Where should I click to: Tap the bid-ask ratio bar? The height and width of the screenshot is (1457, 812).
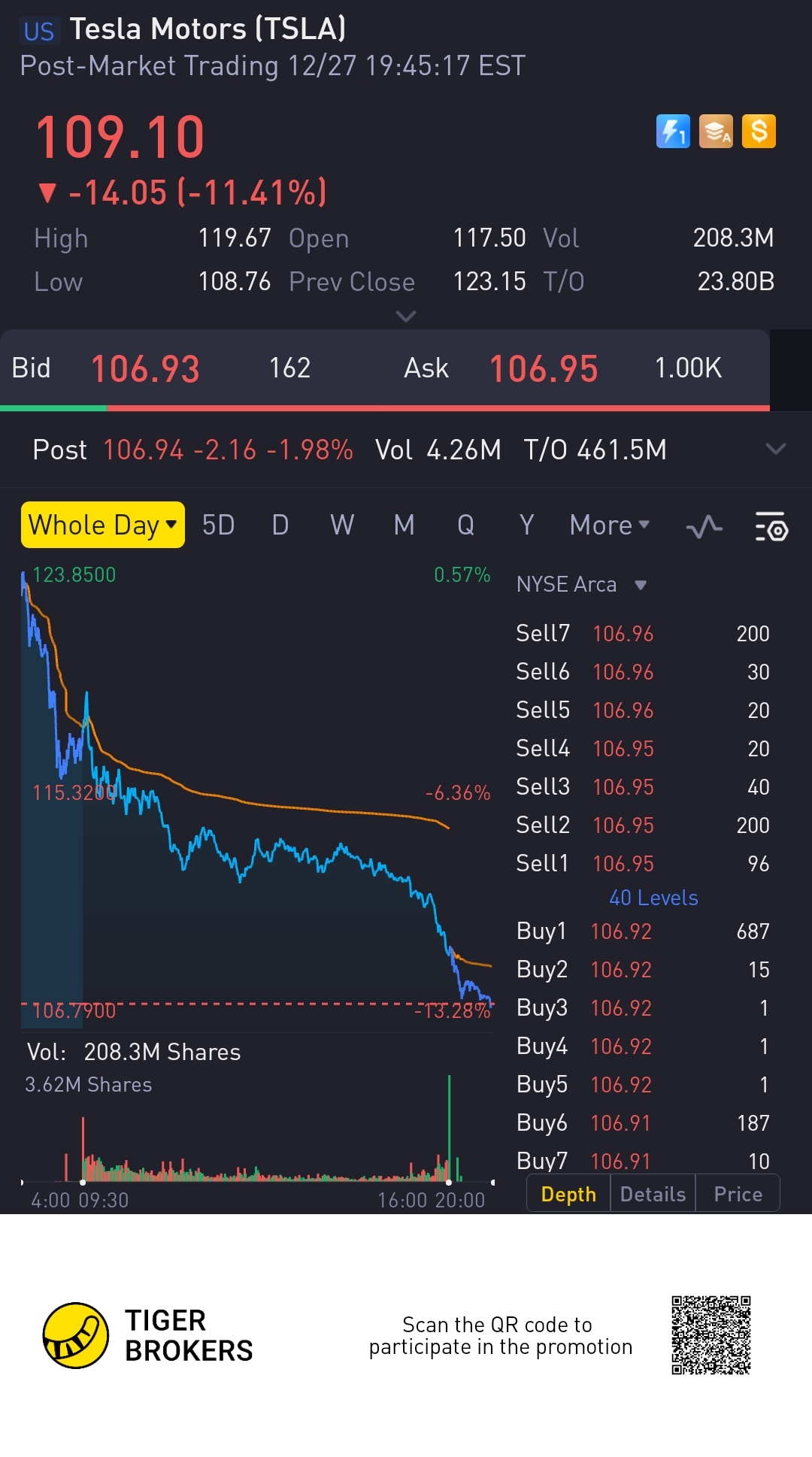click(x=385, y=408)
